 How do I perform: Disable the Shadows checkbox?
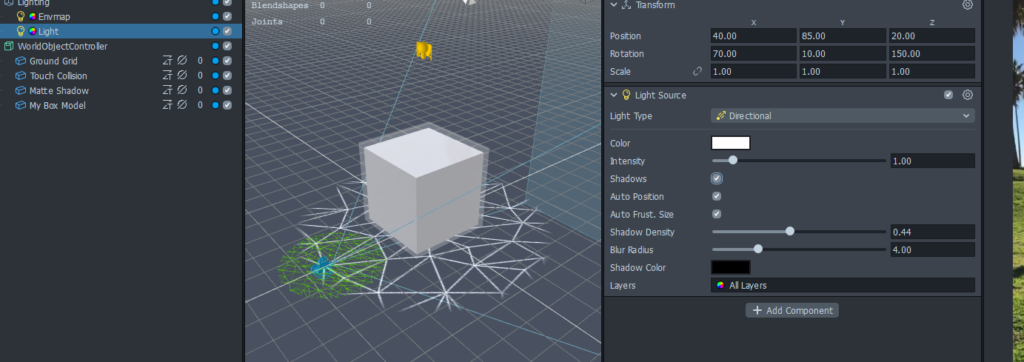716,178
